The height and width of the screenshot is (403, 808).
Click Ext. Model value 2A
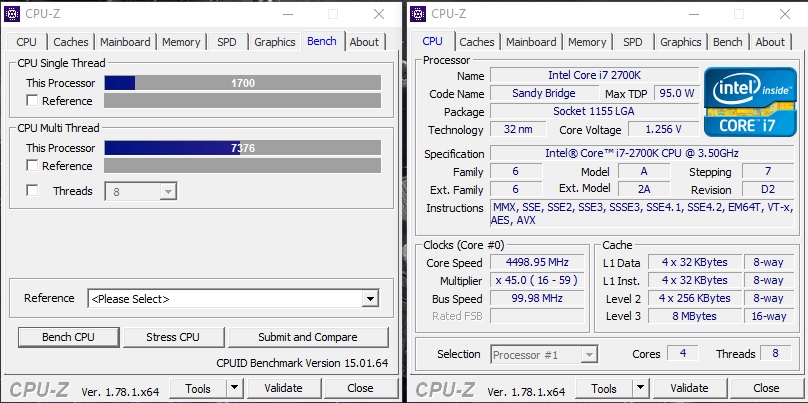(644, 189)
